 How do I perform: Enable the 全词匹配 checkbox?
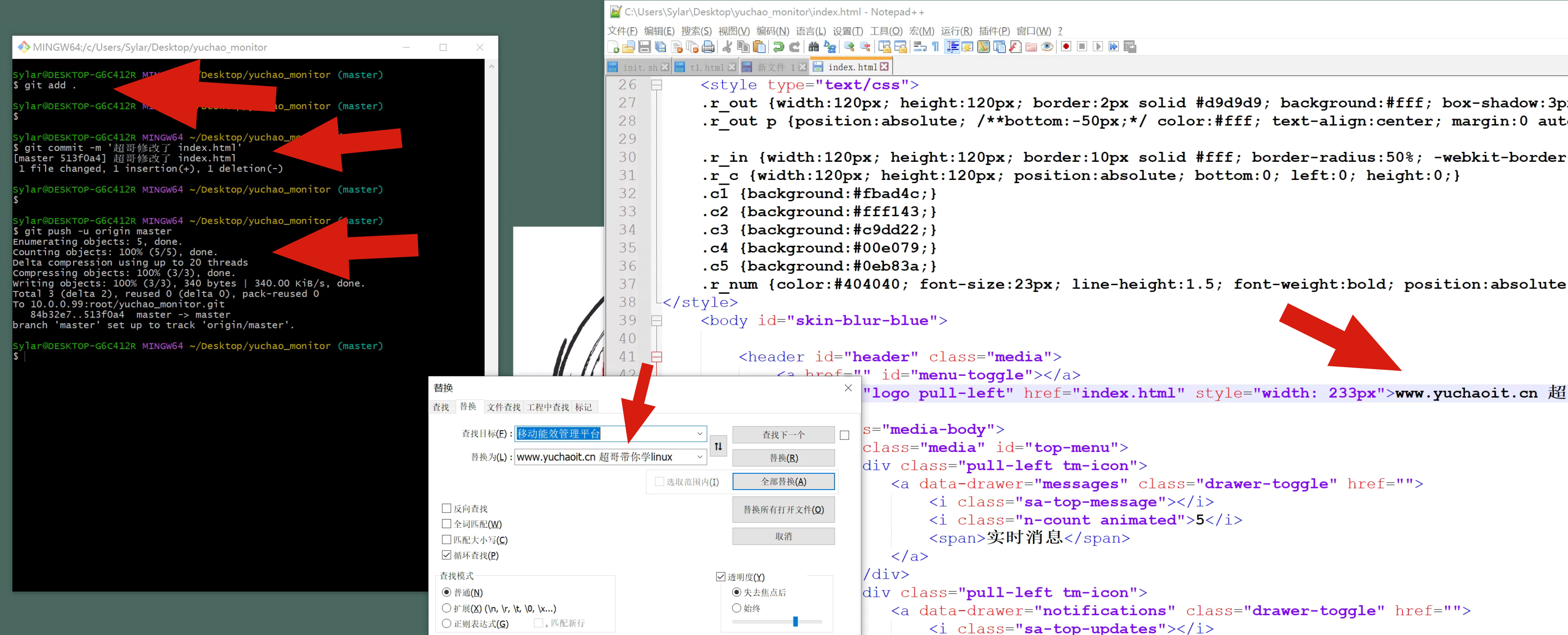(x=447, y=523)
